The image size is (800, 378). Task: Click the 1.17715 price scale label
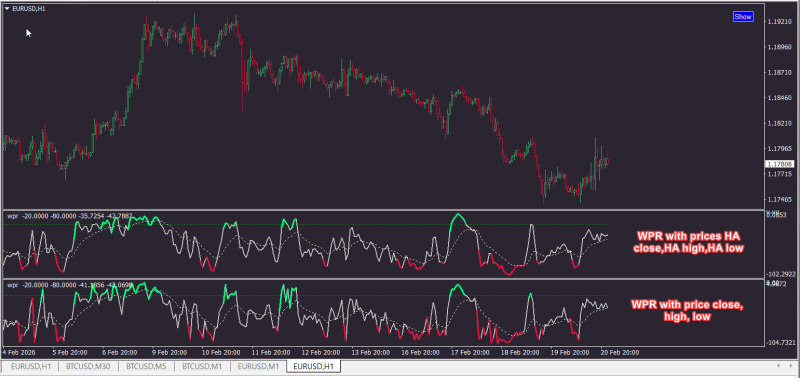tap(780, 174)
